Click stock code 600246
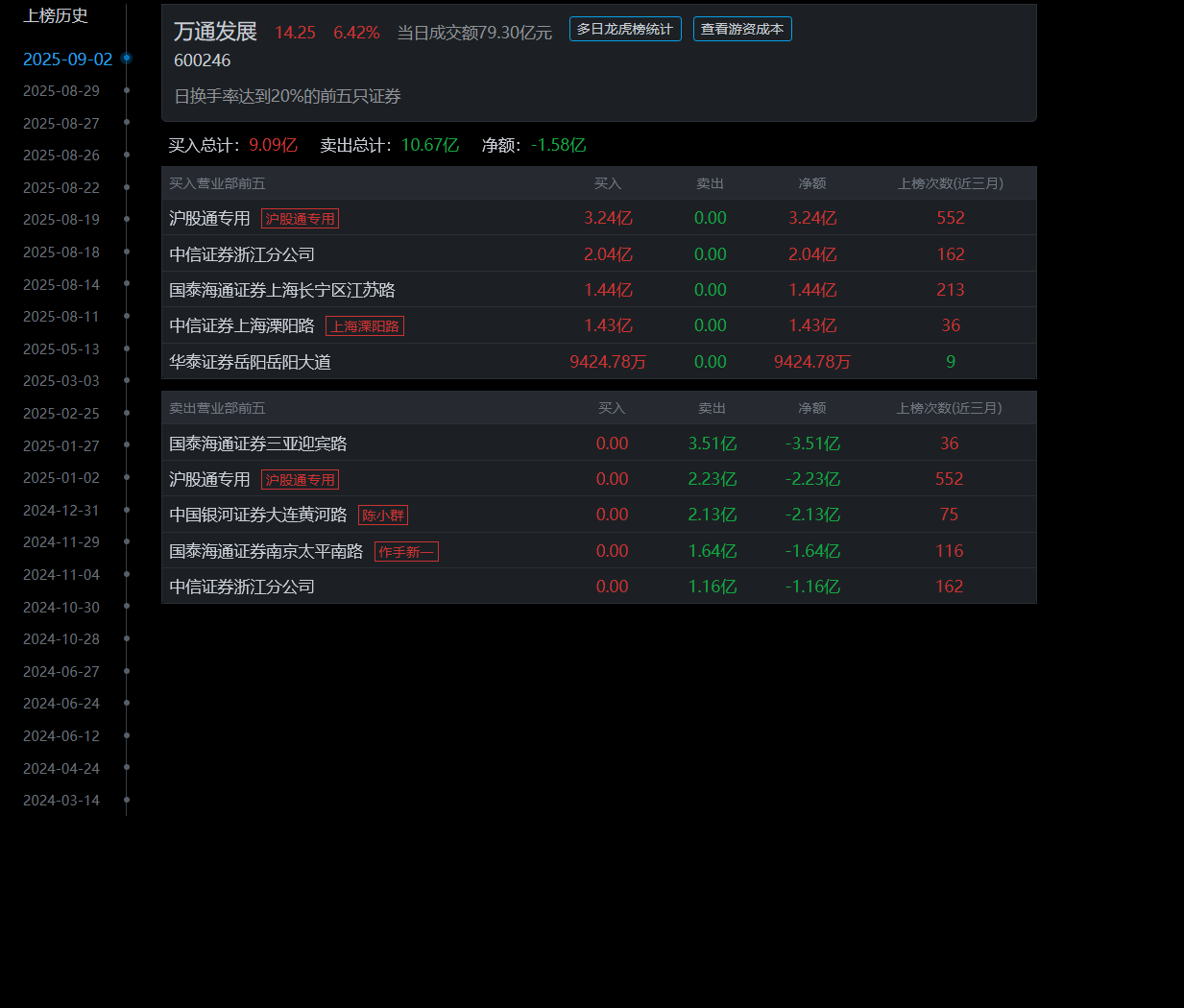This screenshot has height=1008, width=1184. (203, 60)
